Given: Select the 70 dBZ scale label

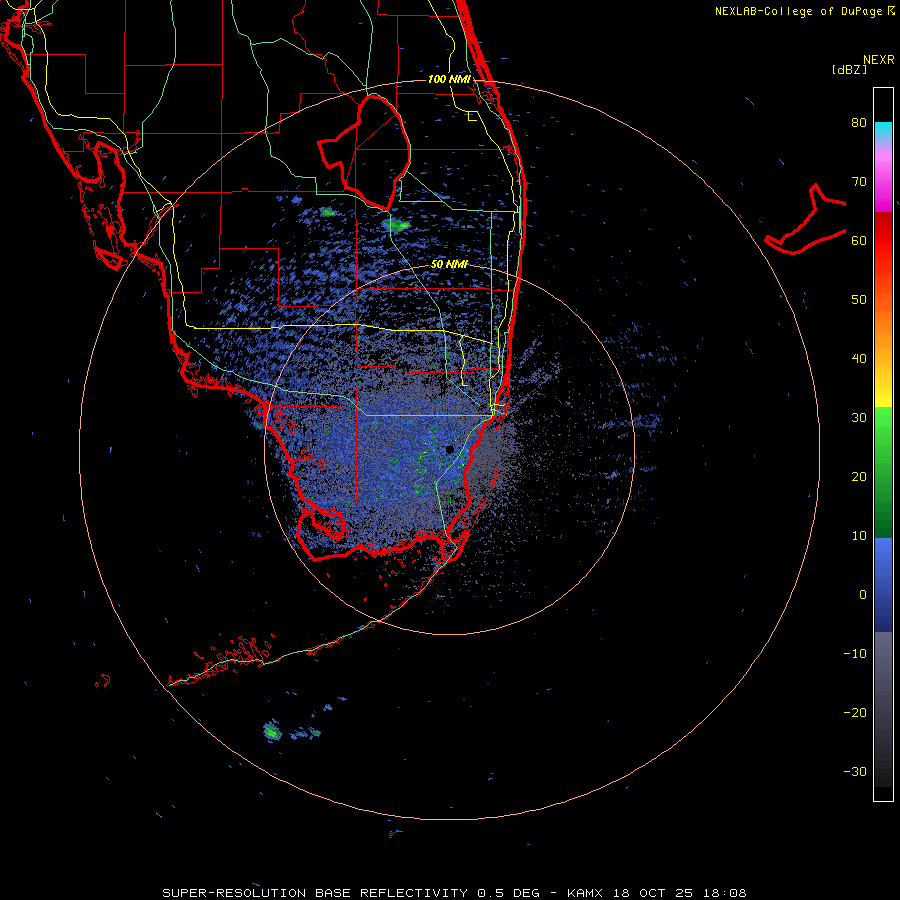Looking at the screenshot, I should pyautogui.click(x=859, y=181).
